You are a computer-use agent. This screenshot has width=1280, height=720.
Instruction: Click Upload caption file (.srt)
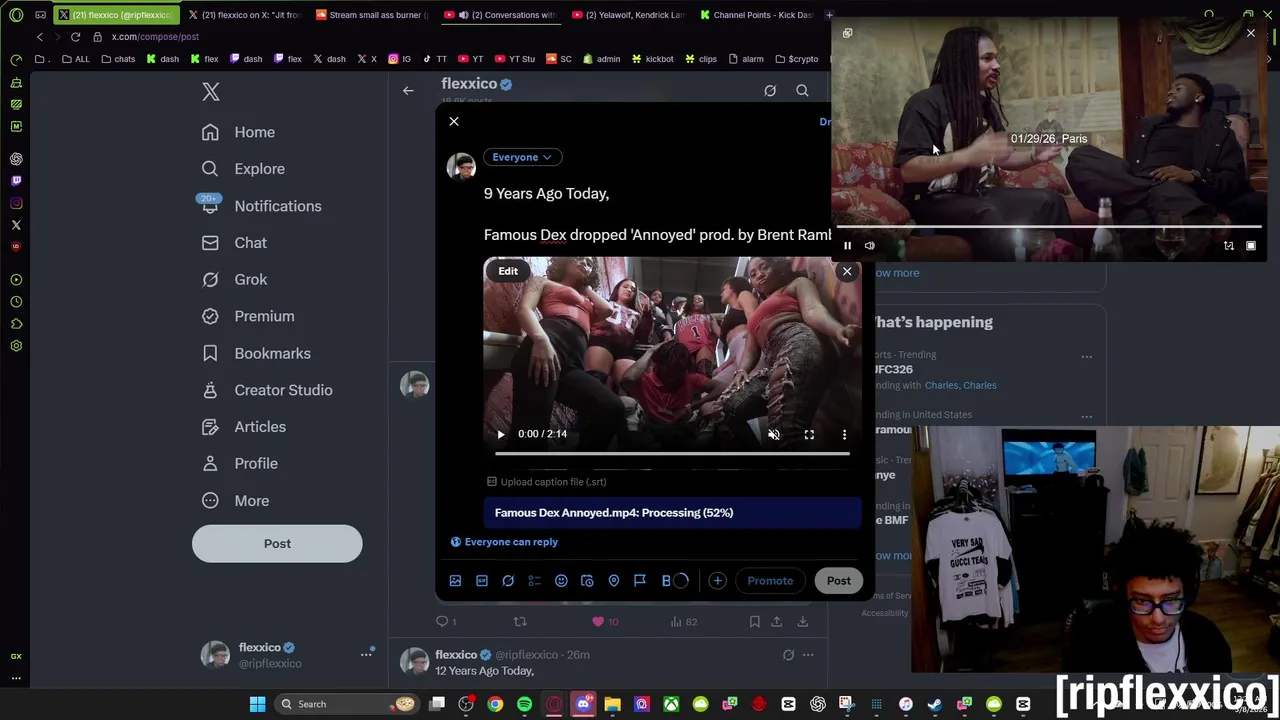[x=547, y=482]
